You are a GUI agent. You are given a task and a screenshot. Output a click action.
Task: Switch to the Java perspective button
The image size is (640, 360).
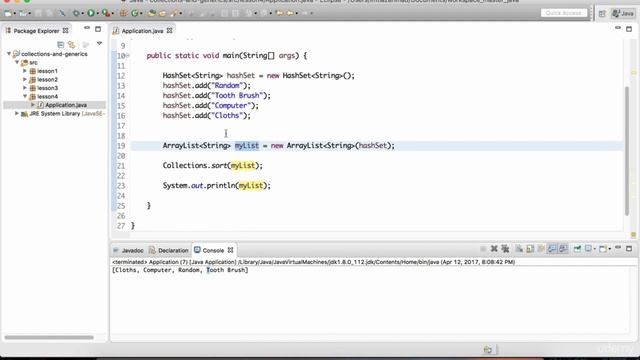point(623,13)
